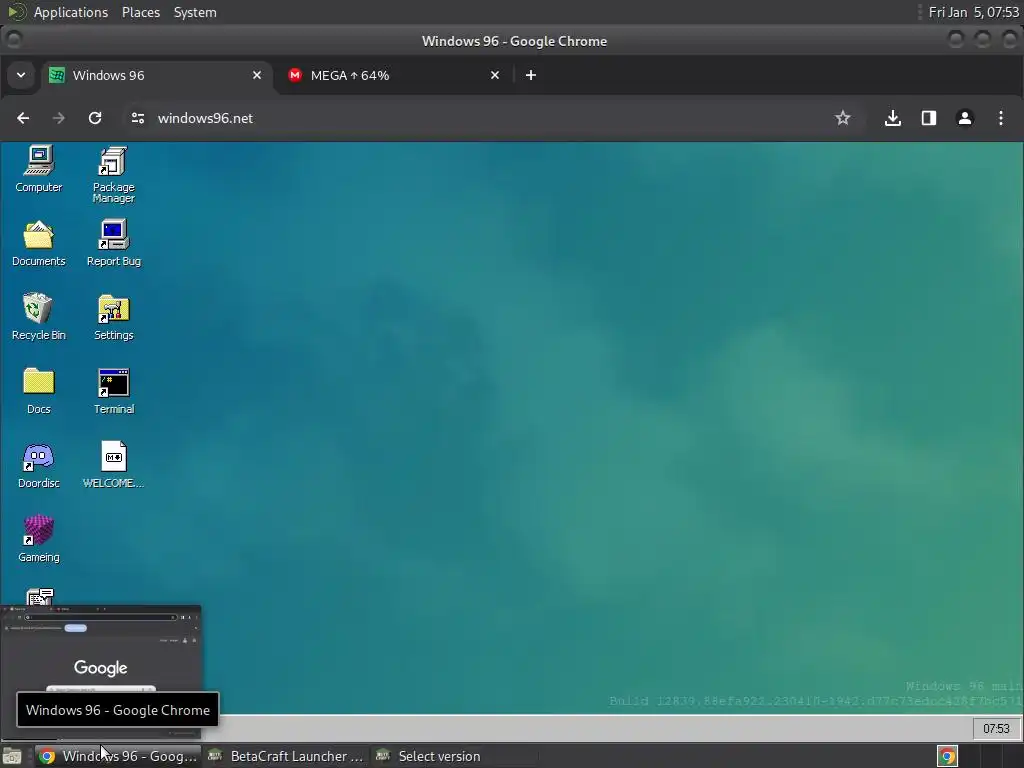Open Chrome downloads icon
Image resolution: width=1024 pixels, height=768 pixels.
[893, 118]
